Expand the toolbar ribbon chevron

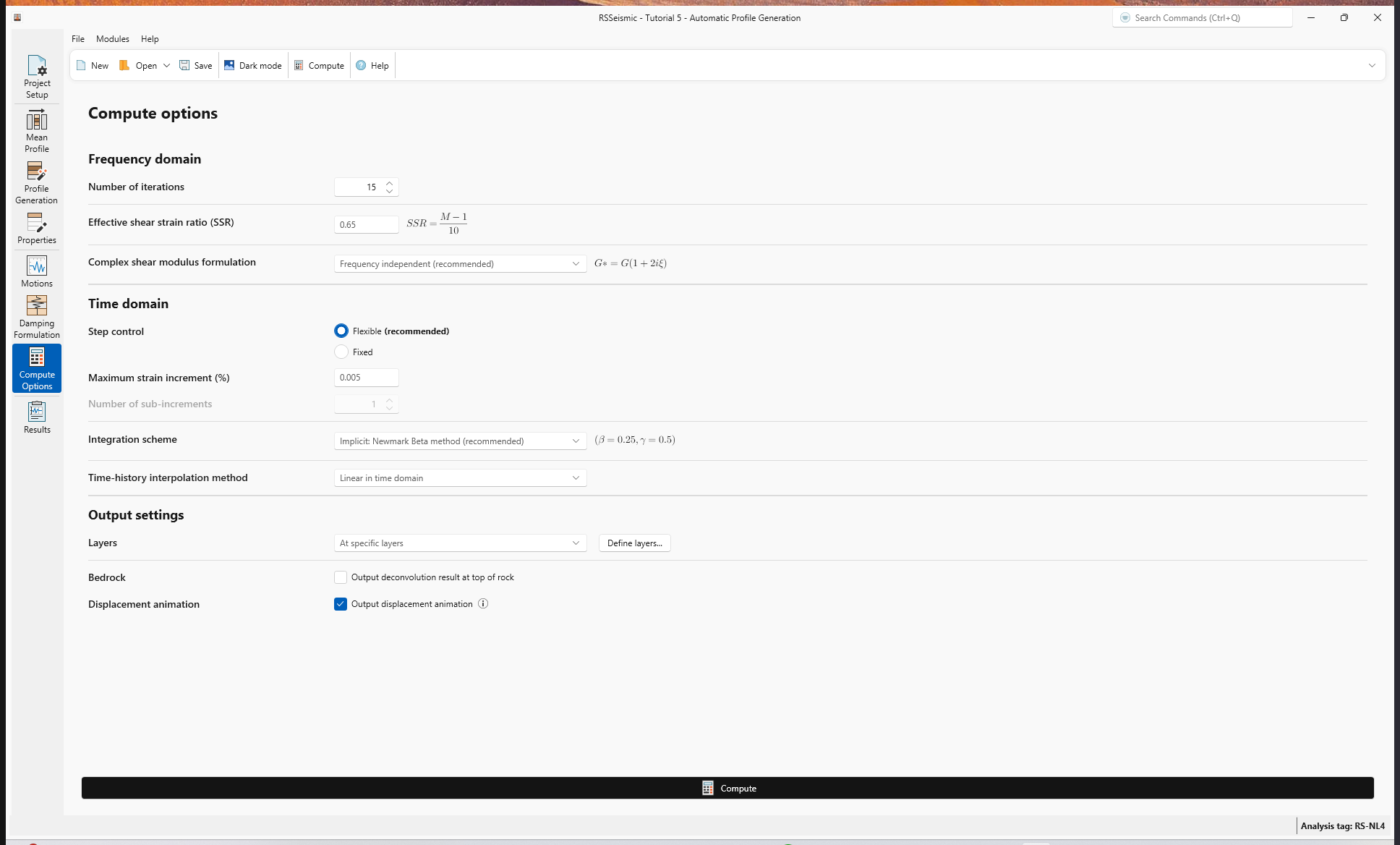point(1372,65)
